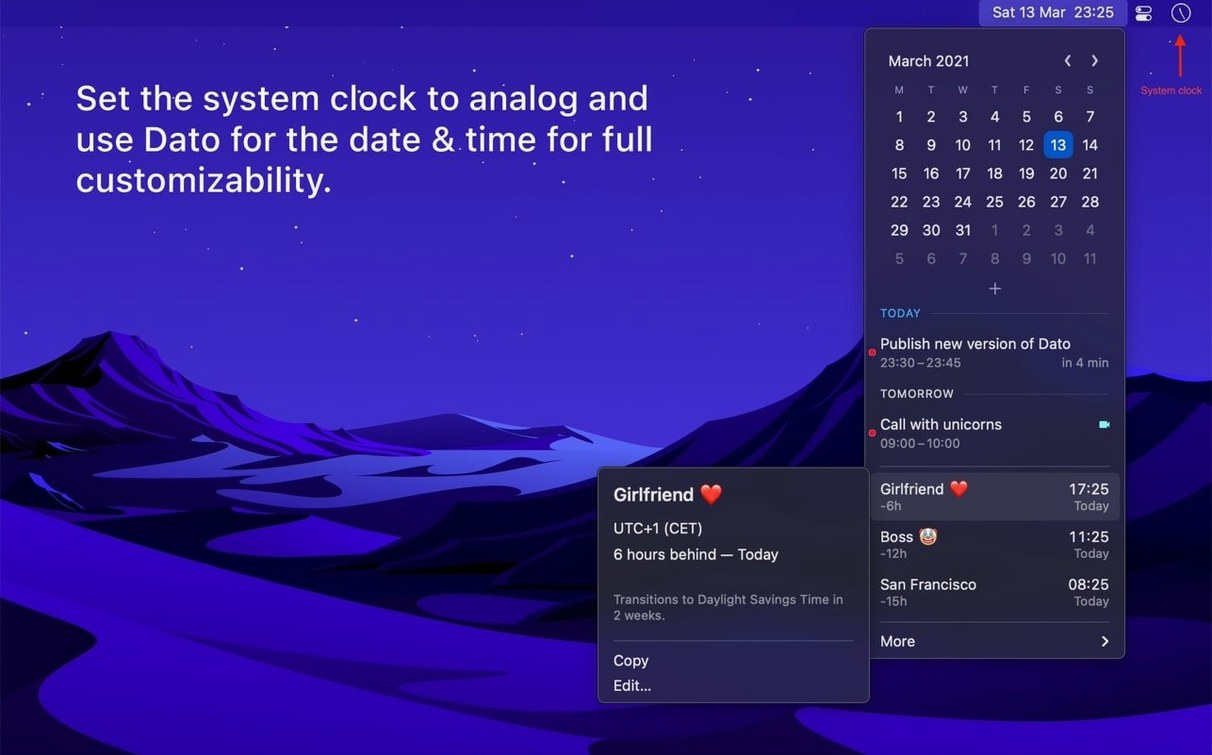Go to the previous month in calendar

1067,61
